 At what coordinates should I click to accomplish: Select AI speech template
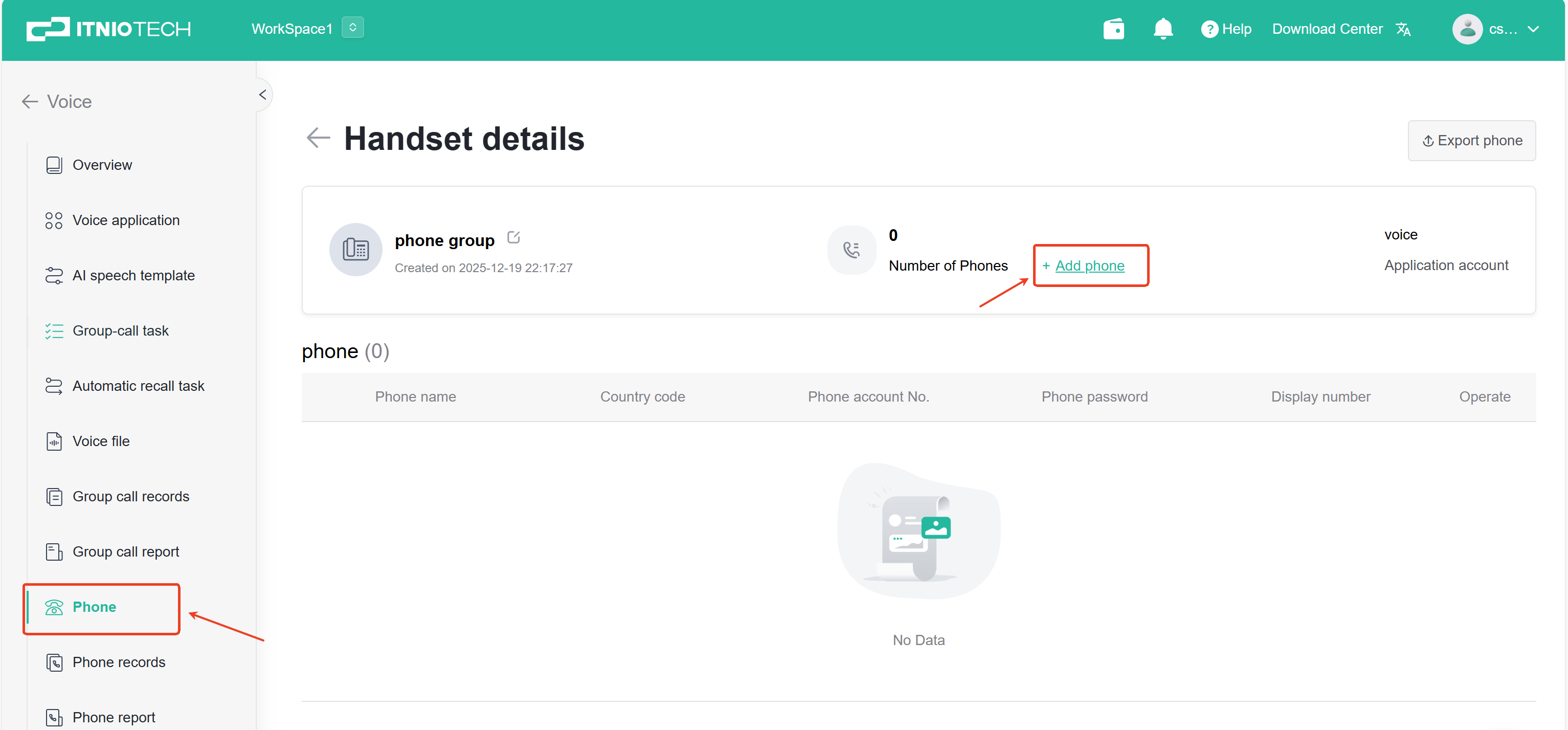coord(133,276)
